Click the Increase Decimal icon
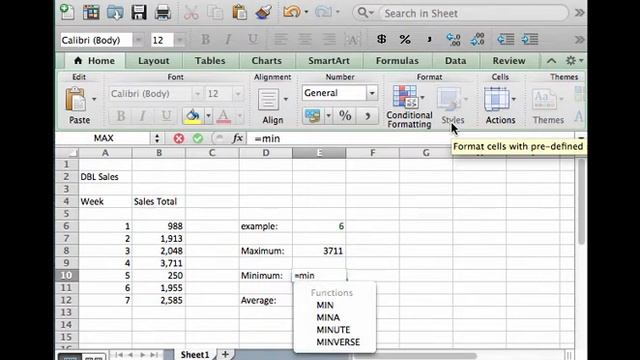The width and height of the screenshot is (640, 360). [453, 39]
